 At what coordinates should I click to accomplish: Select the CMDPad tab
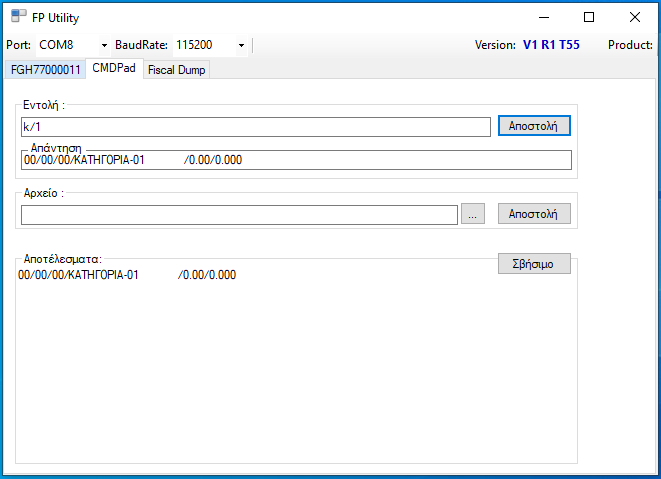coord(113,68)
